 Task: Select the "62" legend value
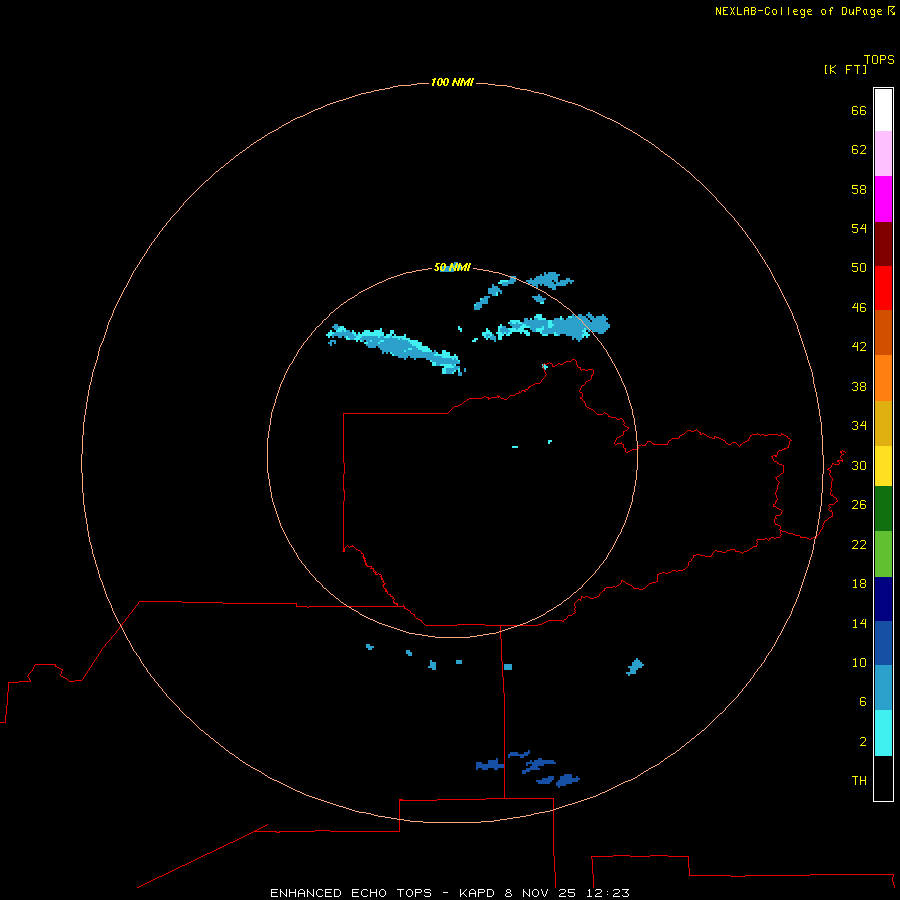click(x=859, y=149)
